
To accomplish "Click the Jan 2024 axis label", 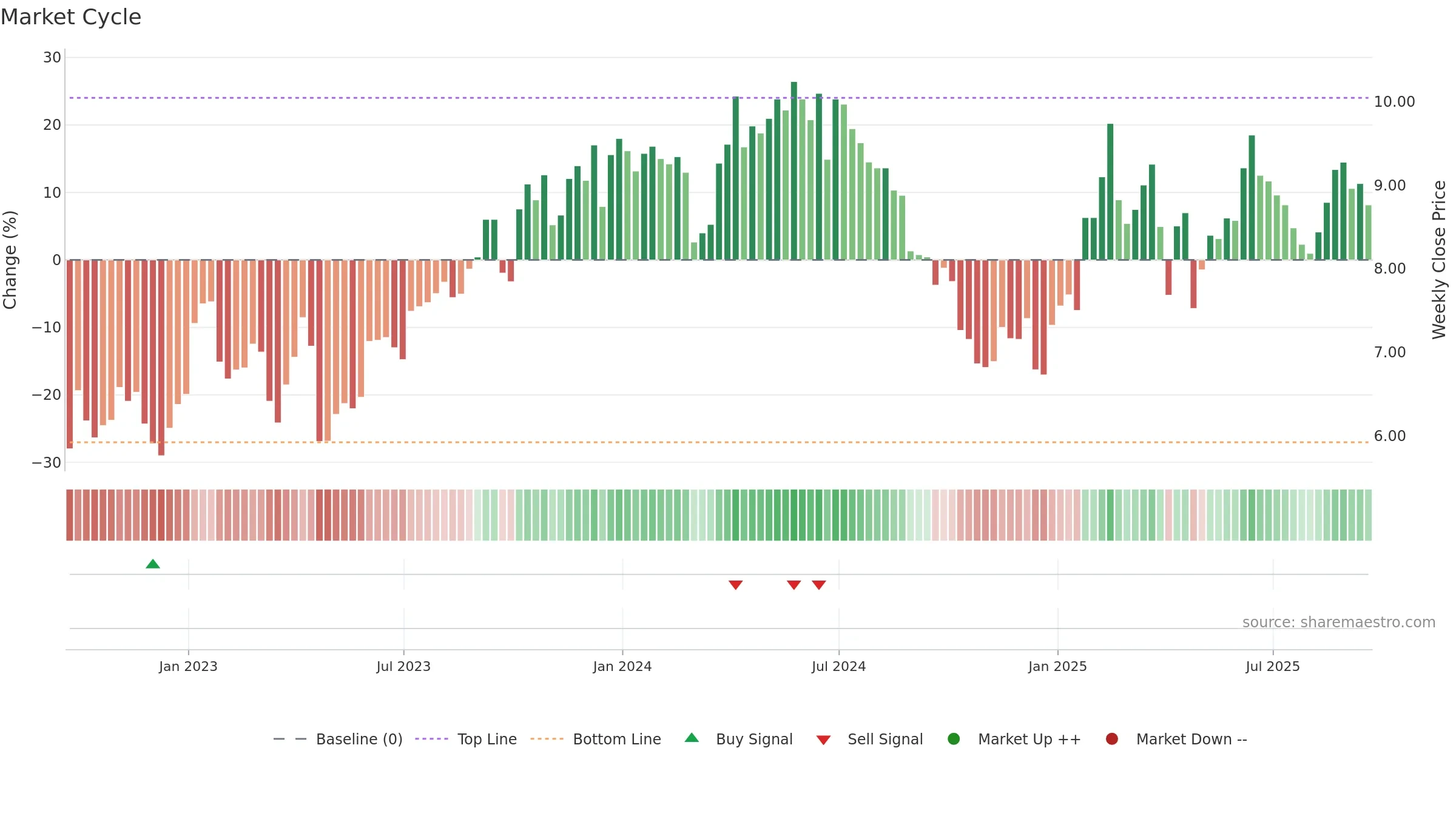I will 622,667.
